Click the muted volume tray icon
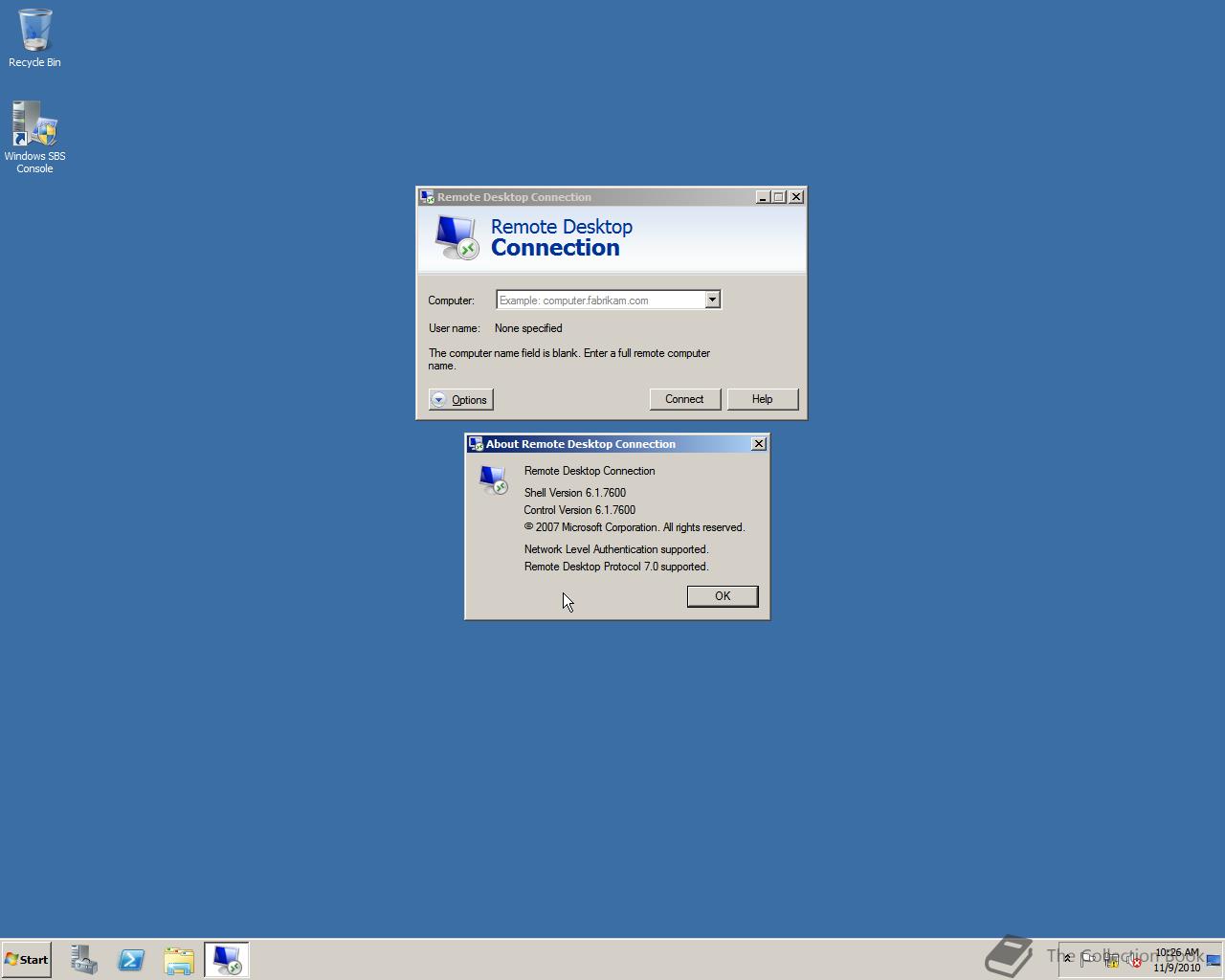Viewport: 1225px width, 980px height. coord(1134,960)
